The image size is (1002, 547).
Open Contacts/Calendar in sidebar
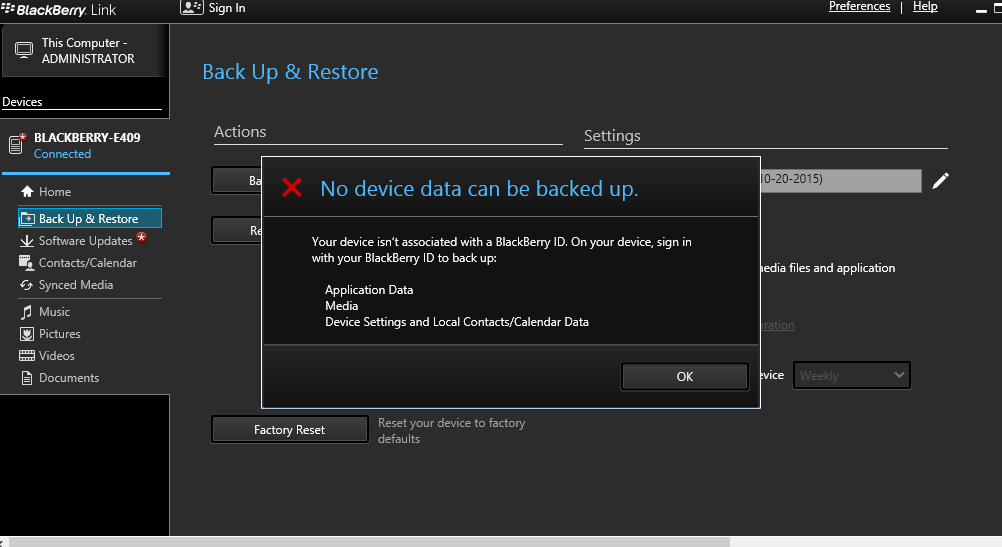click(88, 263)
